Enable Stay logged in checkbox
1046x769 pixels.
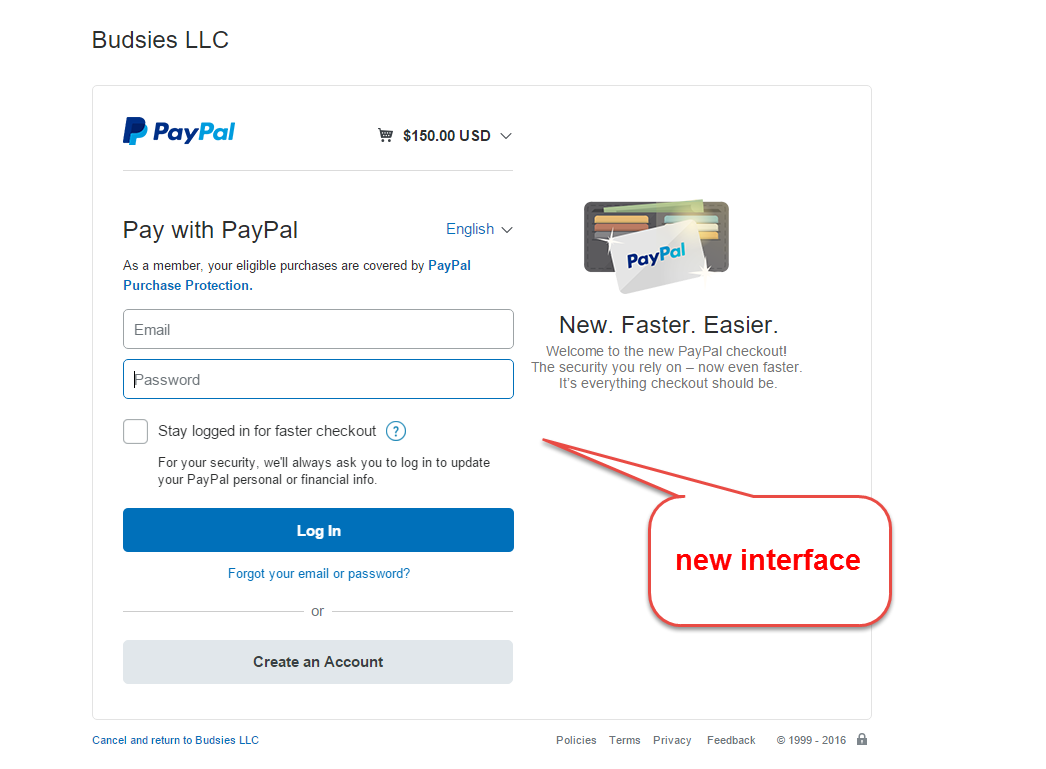136,431
